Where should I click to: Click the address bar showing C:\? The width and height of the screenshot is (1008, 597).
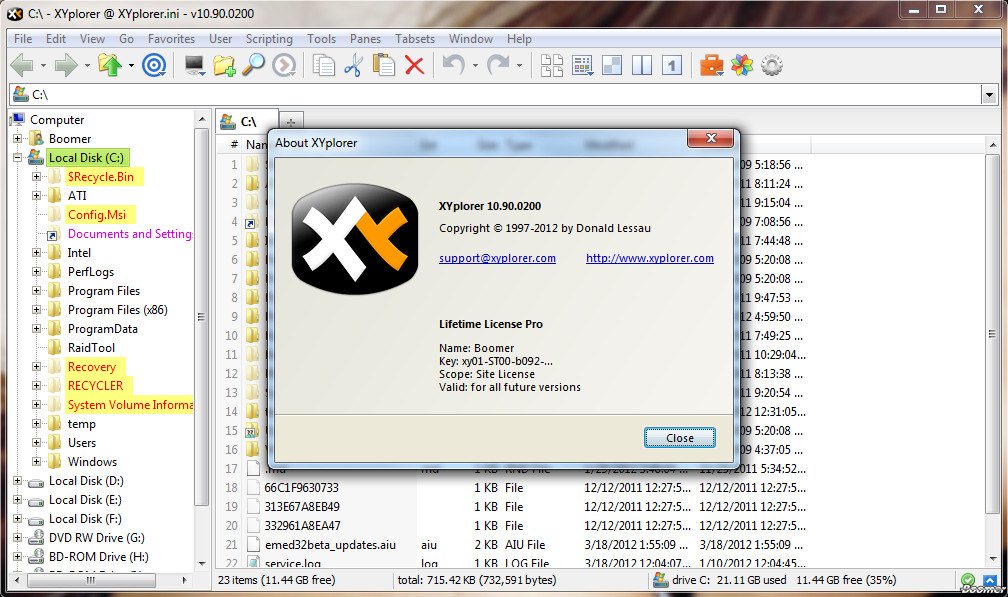coord(495,95)
